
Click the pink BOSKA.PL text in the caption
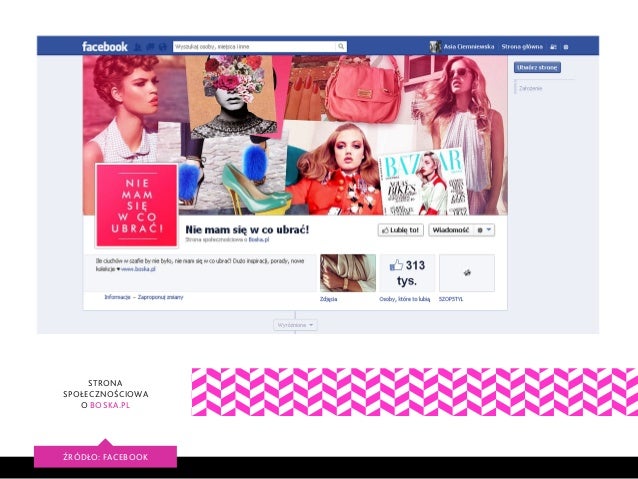[110, 405]
